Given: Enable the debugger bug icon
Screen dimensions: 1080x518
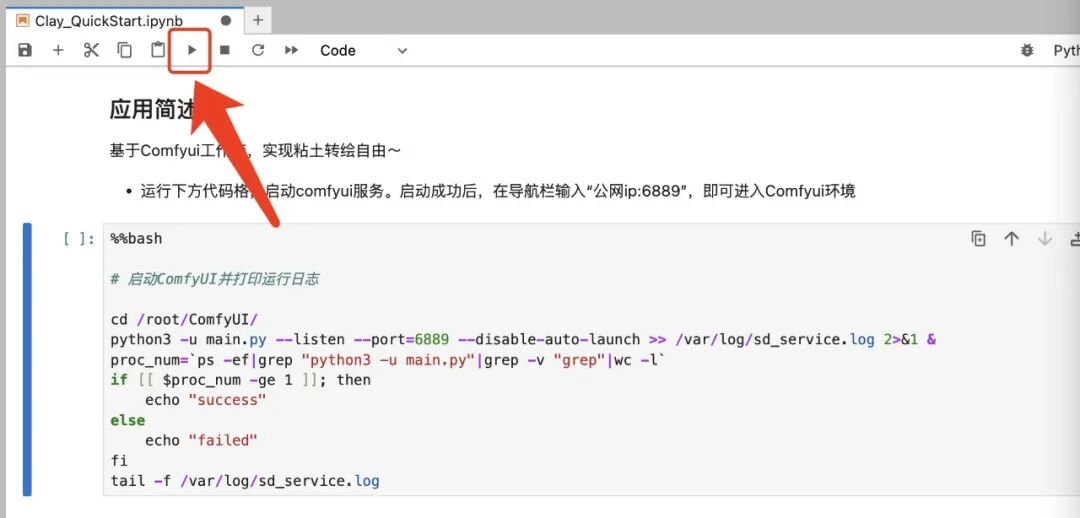Looking at the screenshot, I should click(x=1027, y=50).
